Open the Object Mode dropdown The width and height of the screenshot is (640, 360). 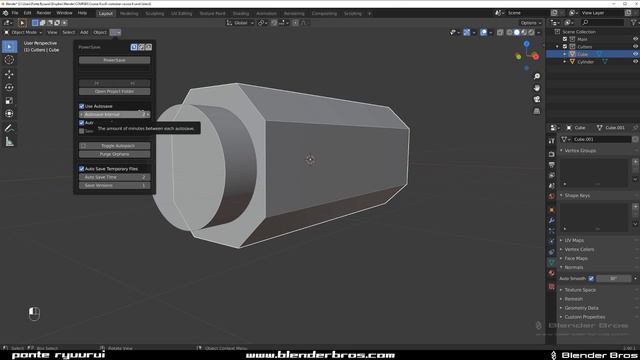[24, 32]
